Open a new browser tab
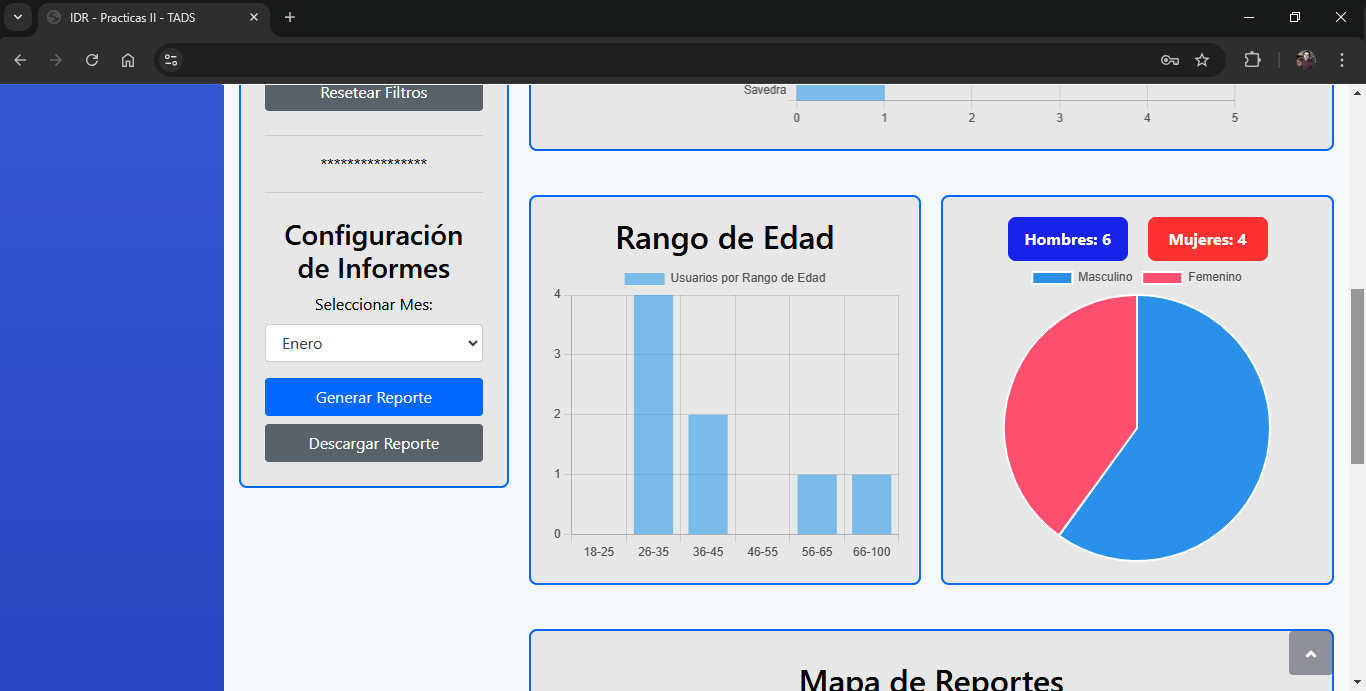 [290, 17]
